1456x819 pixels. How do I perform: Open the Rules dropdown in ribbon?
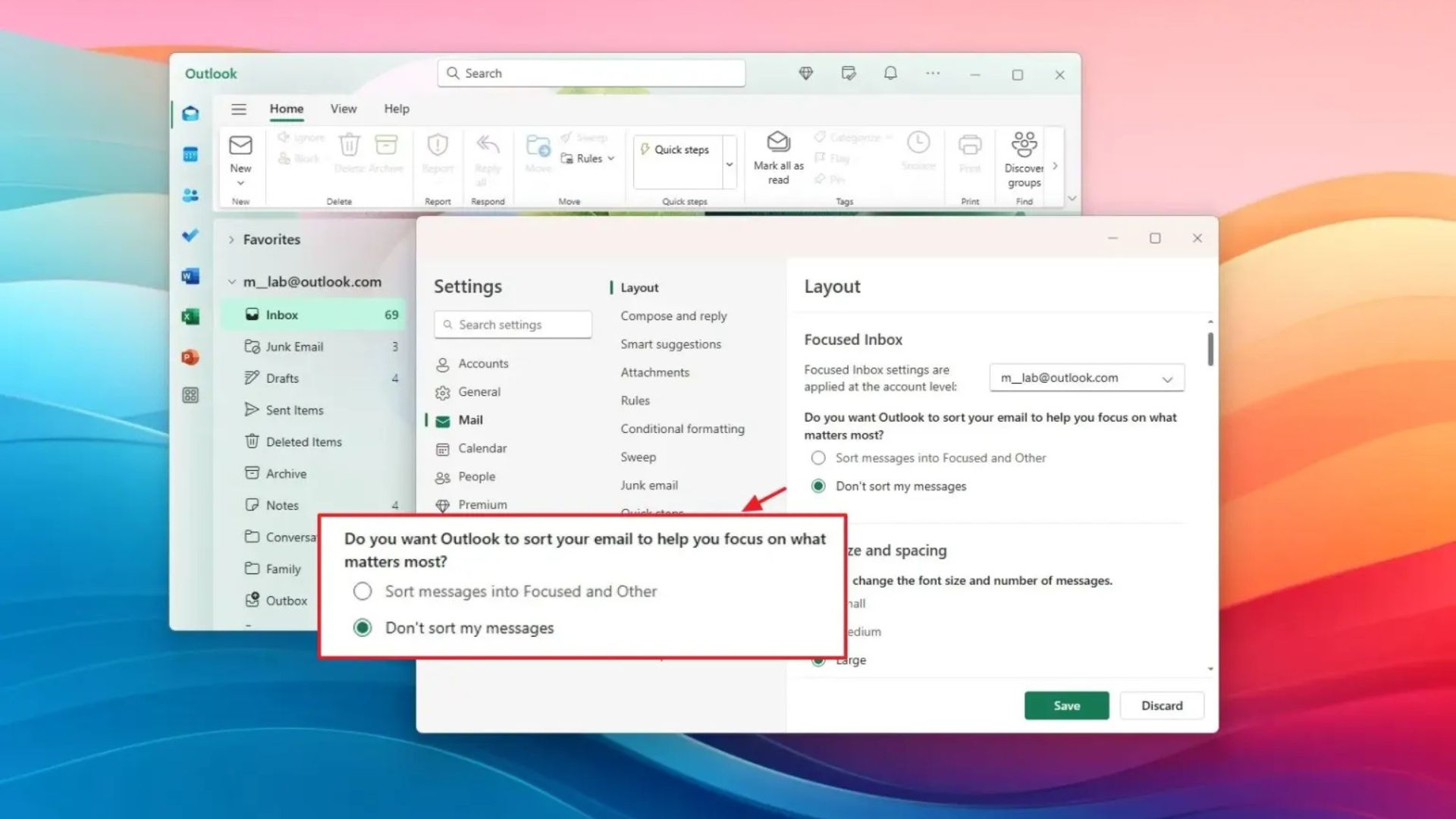pos(588,158)
